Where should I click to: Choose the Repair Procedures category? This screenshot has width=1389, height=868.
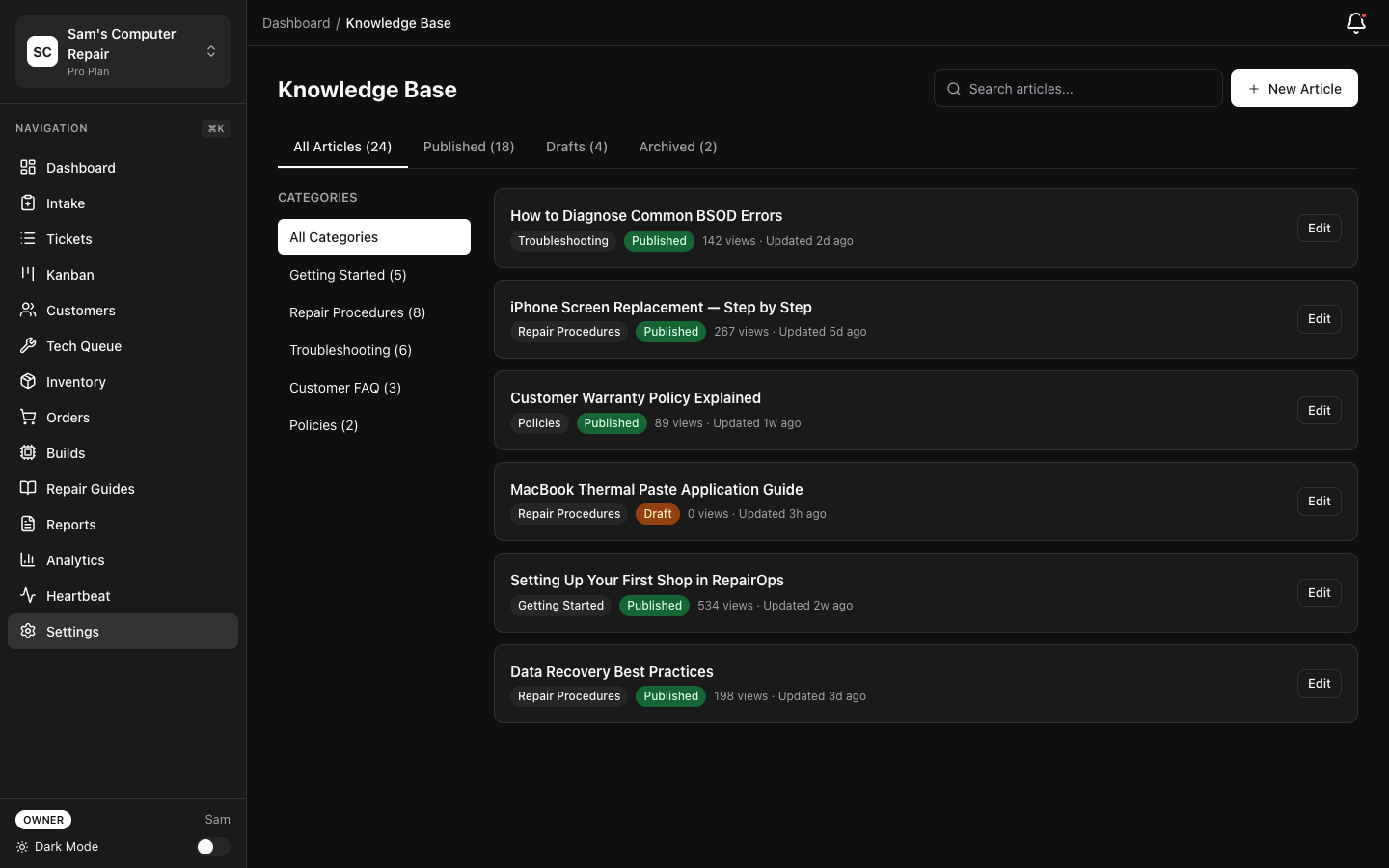tap(357, 312)
